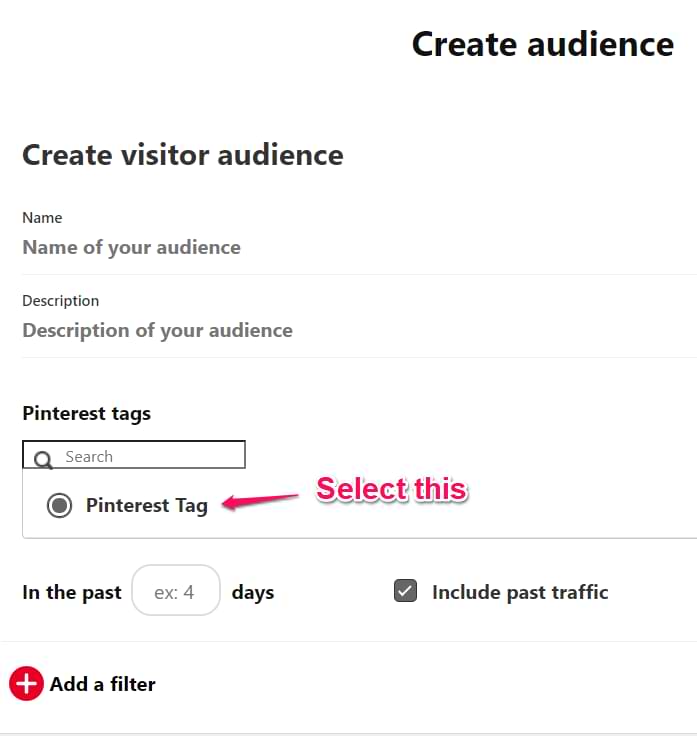This screenshot has width=697, height=736.
Task: Click the Create visitor audience heading
Action: (183, 155)
